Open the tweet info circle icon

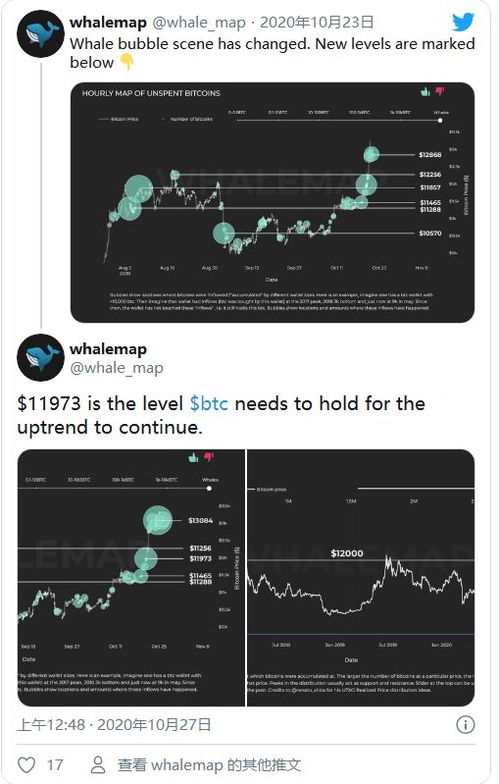pos(465,724)
